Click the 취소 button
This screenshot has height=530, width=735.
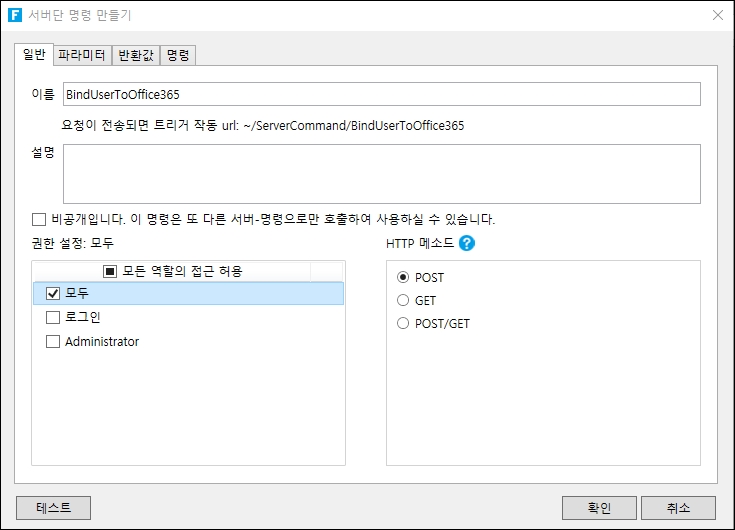coord(678,507)
